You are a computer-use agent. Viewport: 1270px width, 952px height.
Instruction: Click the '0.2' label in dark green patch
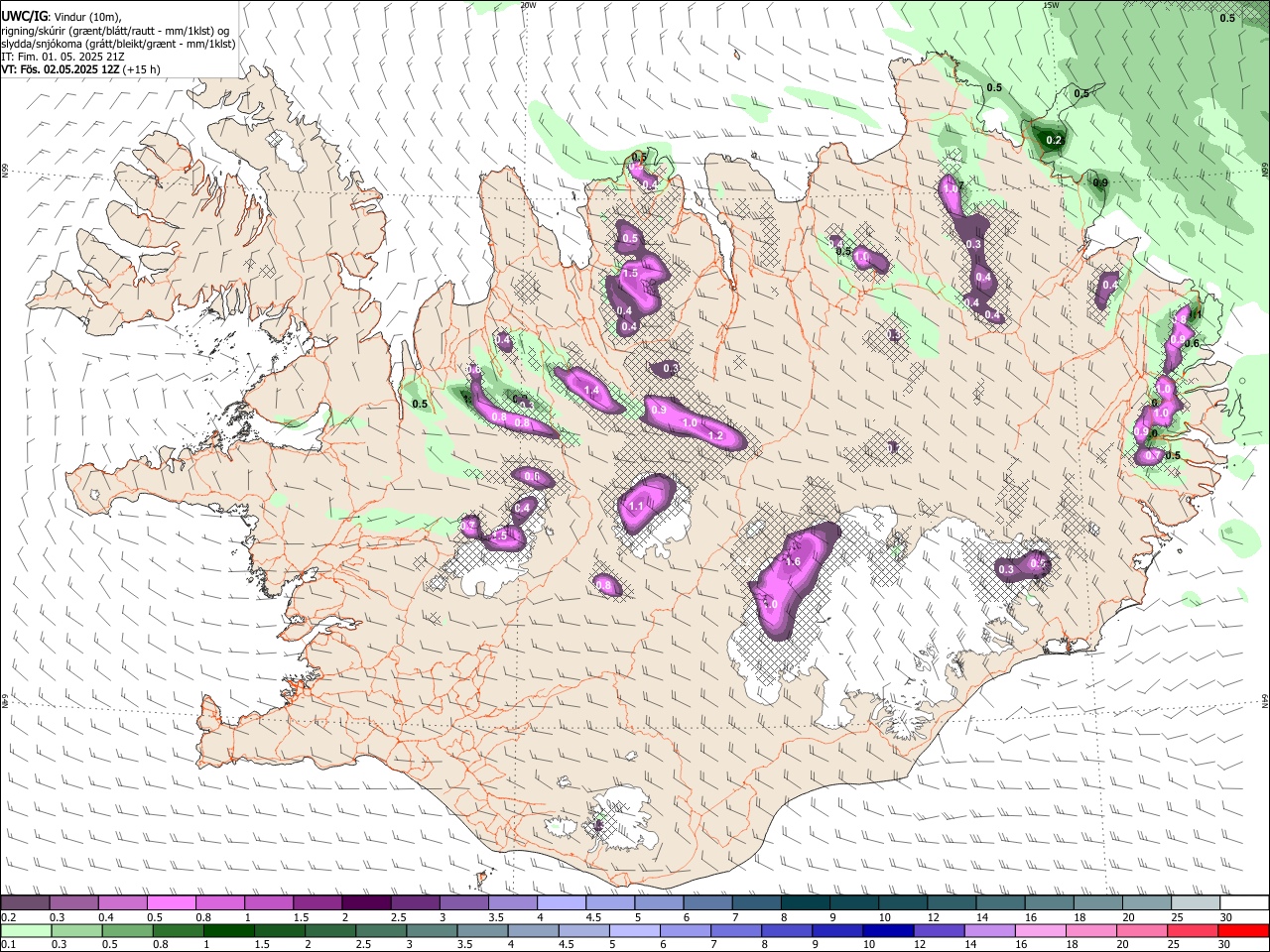[x=1055, y=141]
